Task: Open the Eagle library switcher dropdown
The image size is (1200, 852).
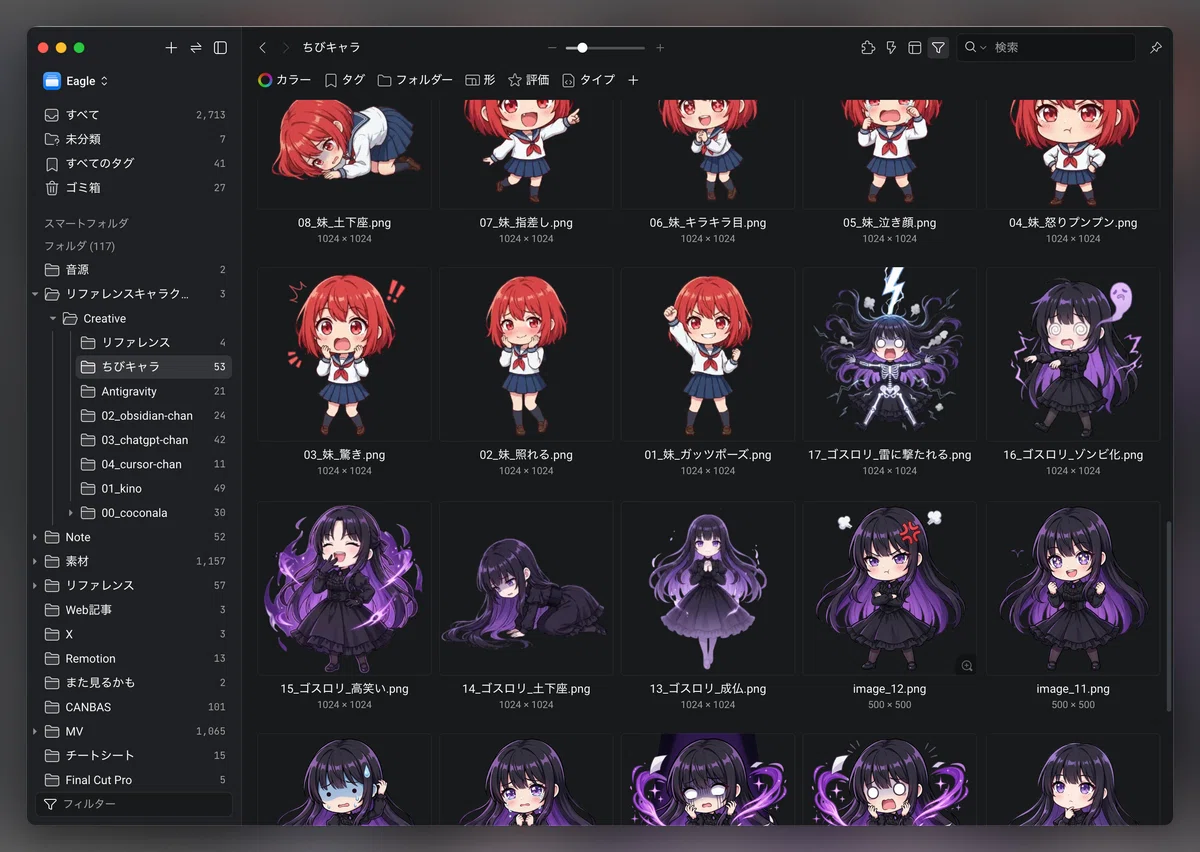Action: [x=76, y=81]
